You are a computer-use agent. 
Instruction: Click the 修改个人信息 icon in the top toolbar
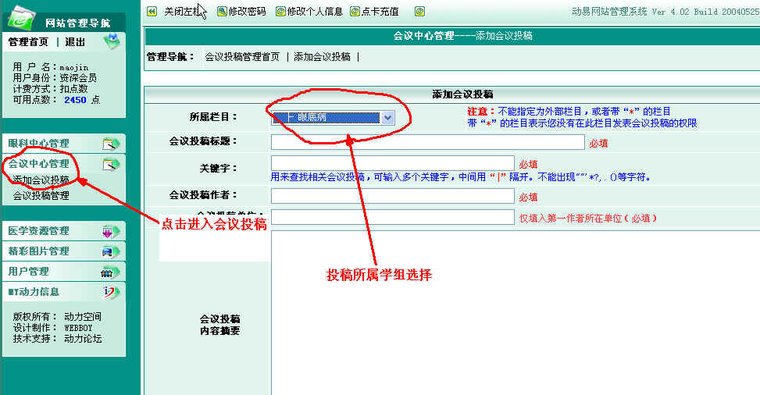pyautogui.click(x=281, y=11)
